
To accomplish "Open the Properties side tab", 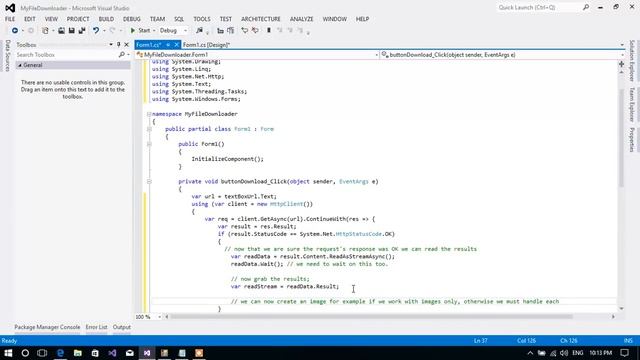I will tap(632, 140).
